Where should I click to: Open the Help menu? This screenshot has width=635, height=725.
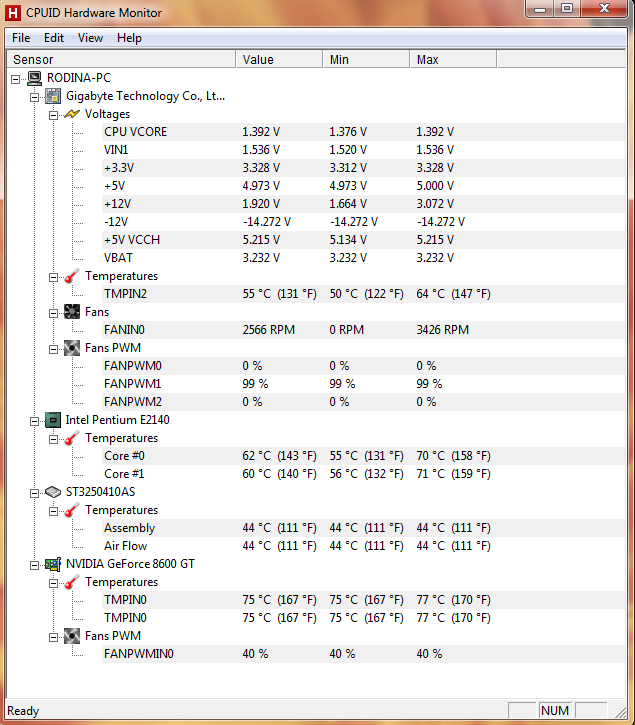click(x=129, y=38)
